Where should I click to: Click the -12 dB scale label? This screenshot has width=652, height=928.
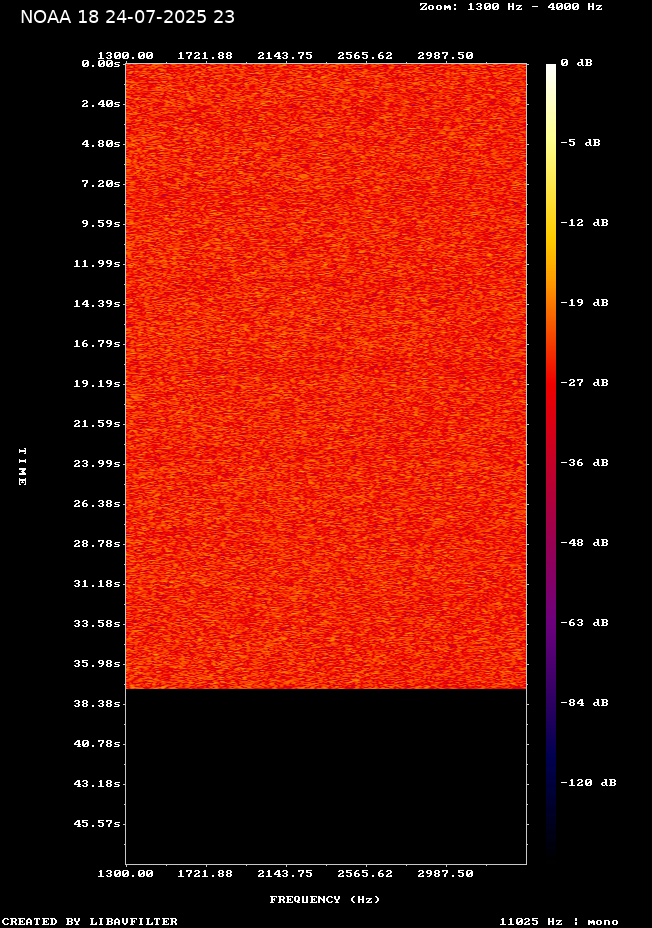[585, 223]
